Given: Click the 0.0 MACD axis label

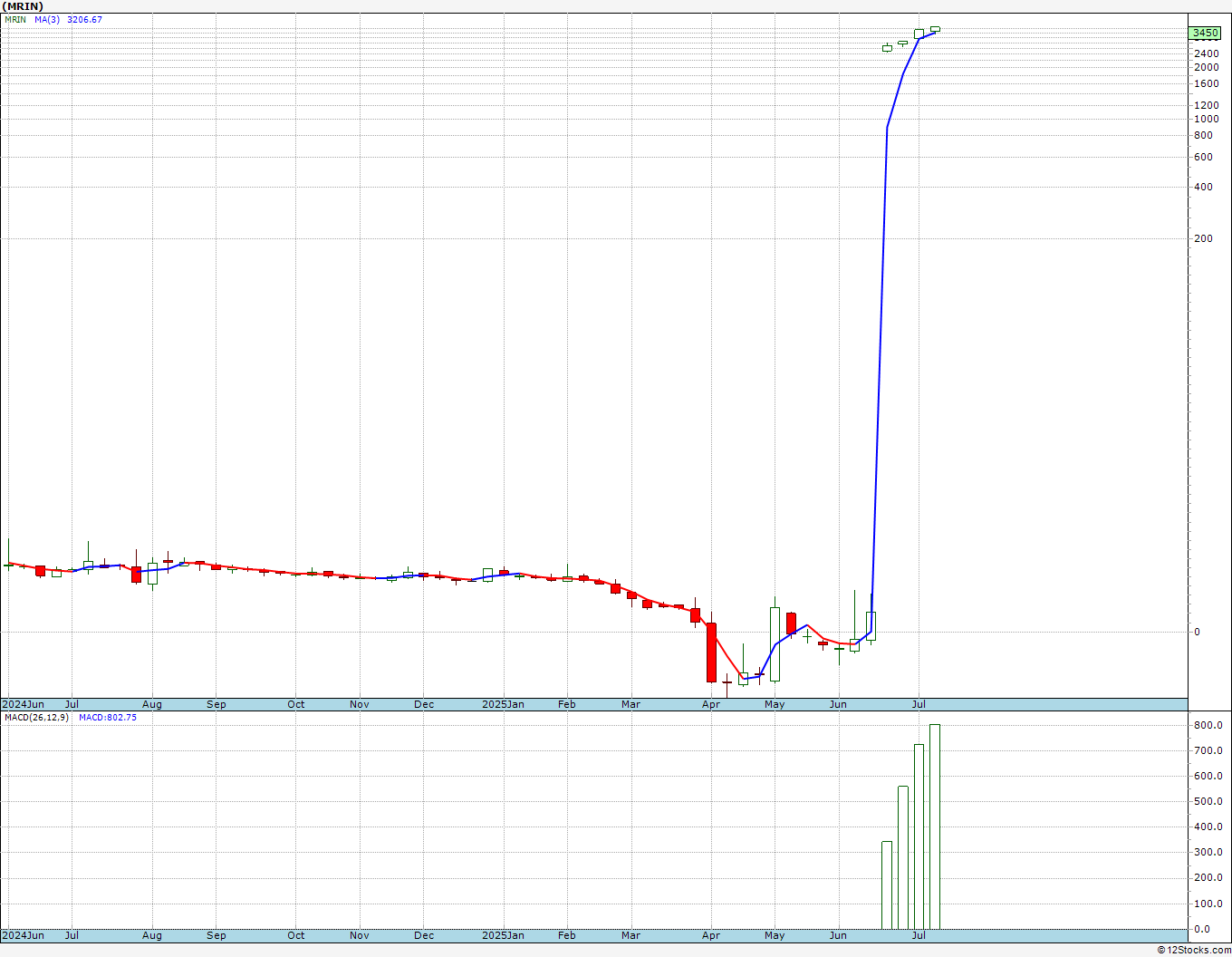Looking at the screenshot, I should pos(1202,929).
